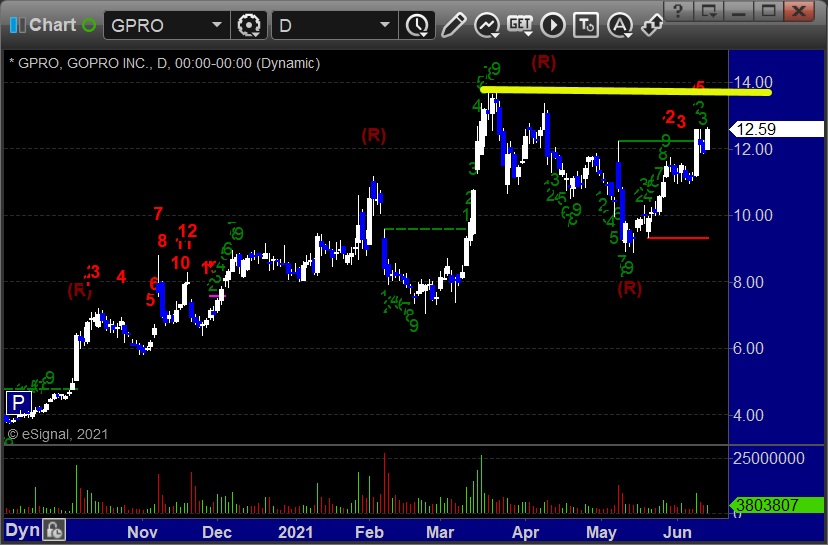Open the time template clock icon
828x545 pixels.
coord(417,25)
